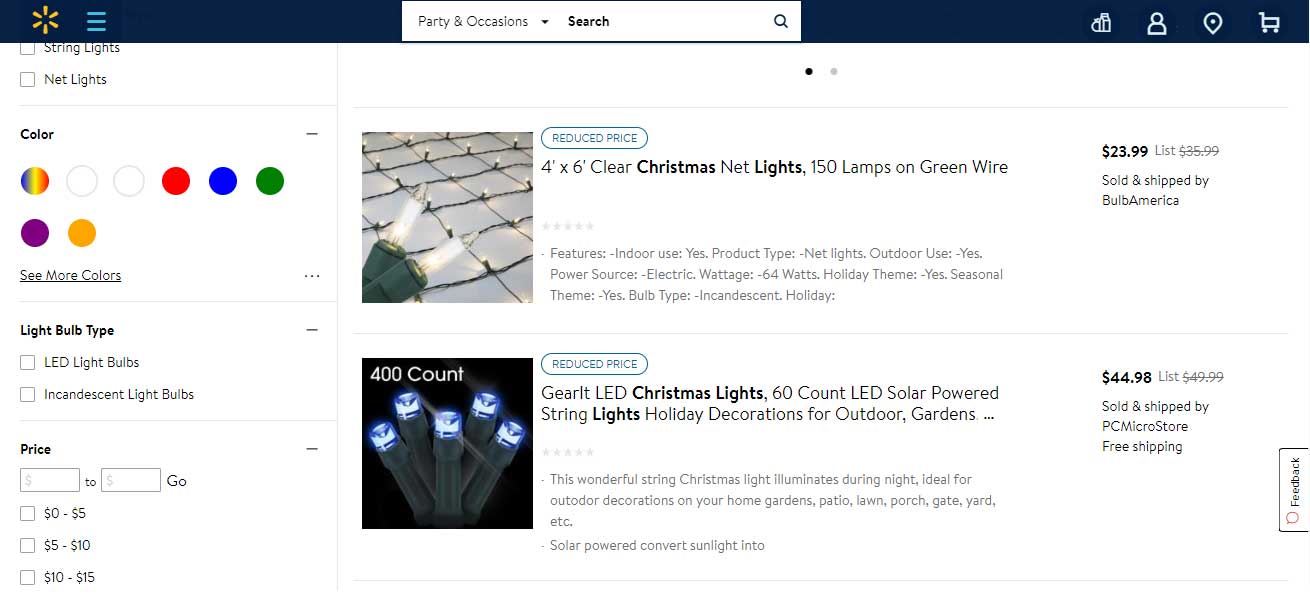The image size is (1310, 596).
Task: Click the Feedback side tab
Action: 1294,489
